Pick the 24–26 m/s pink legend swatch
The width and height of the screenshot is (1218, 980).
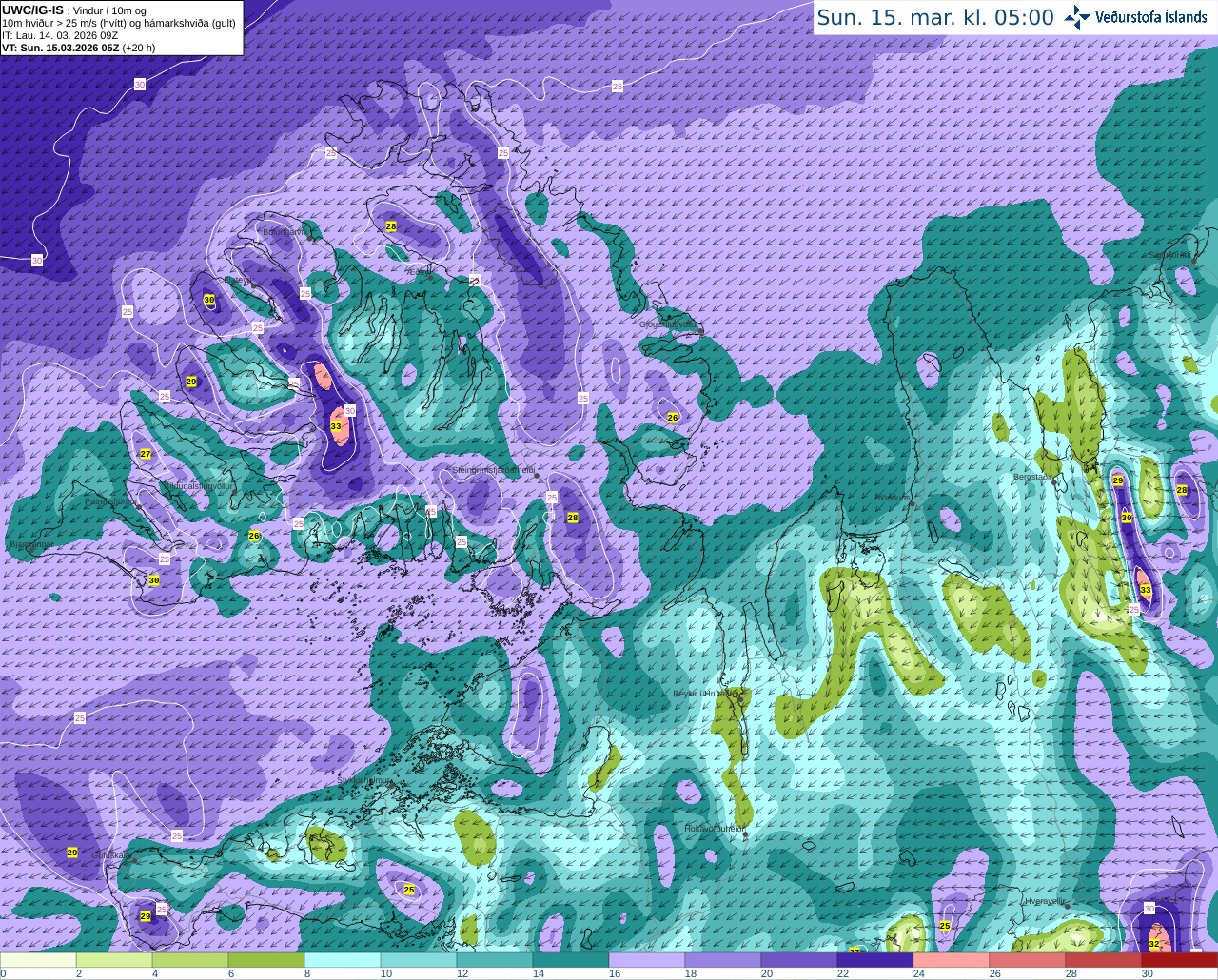pyautogui.click(x=952, y=960)
